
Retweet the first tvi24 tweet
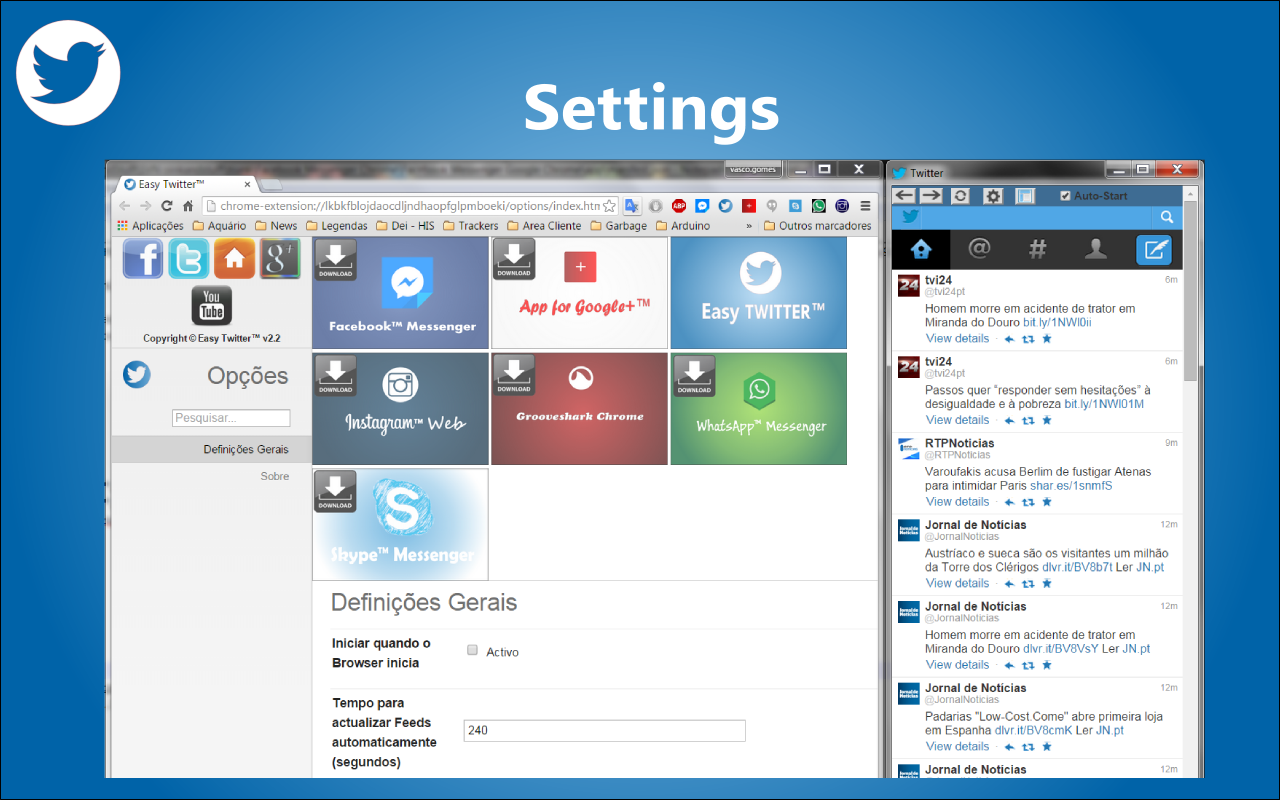(1028, 339)
